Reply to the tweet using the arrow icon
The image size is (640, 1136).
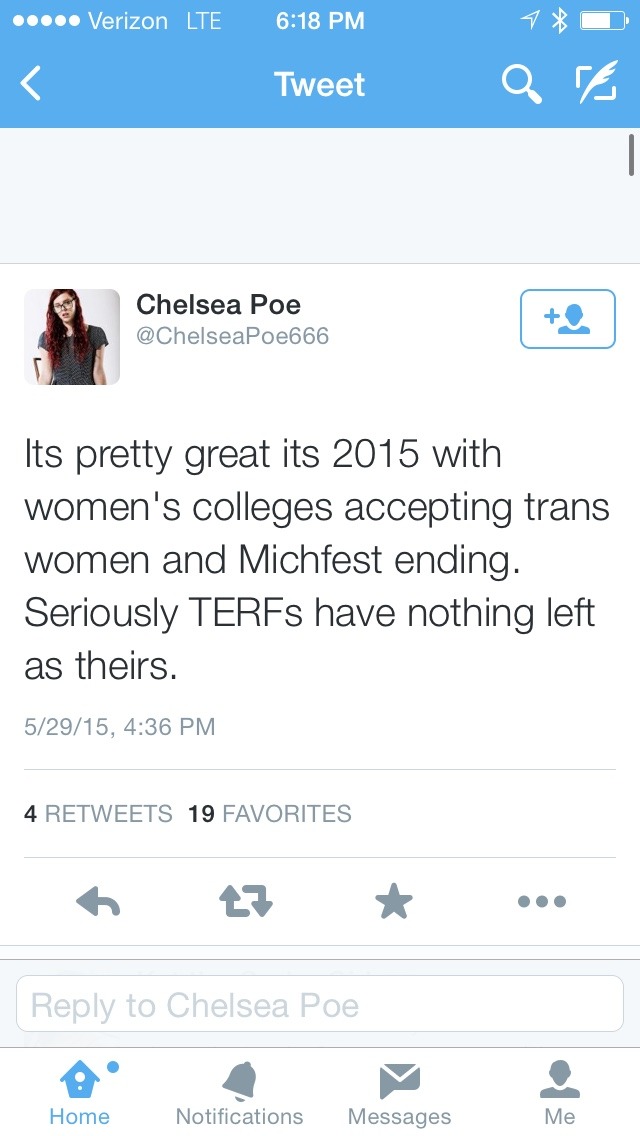98,902
